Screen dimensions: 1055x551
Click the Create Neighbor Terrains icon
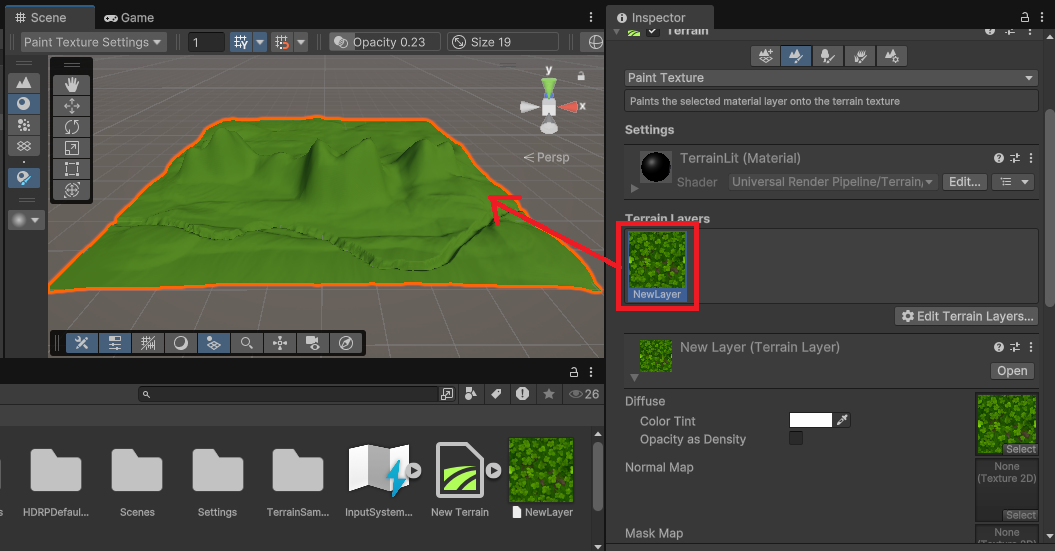765,57
